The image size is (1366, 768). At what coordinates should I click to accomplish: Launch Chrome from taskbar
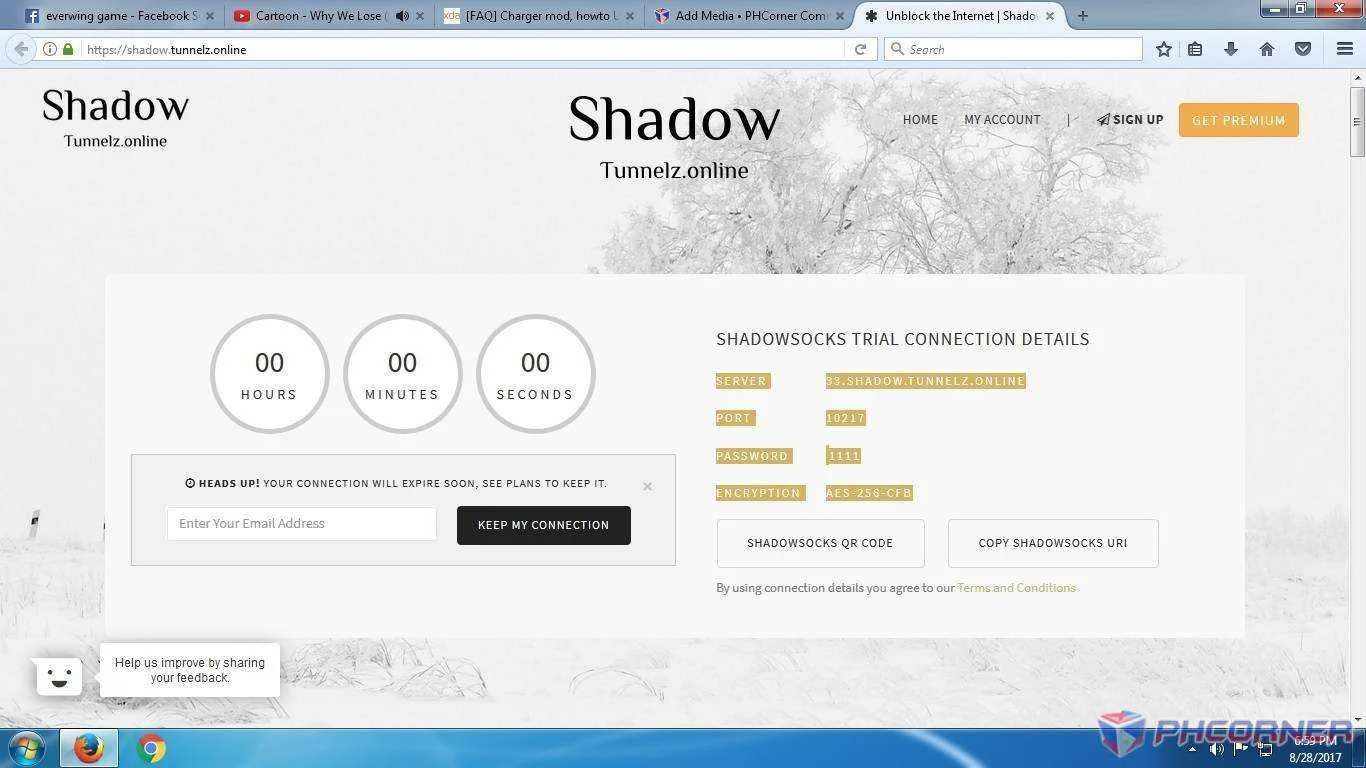151,748
